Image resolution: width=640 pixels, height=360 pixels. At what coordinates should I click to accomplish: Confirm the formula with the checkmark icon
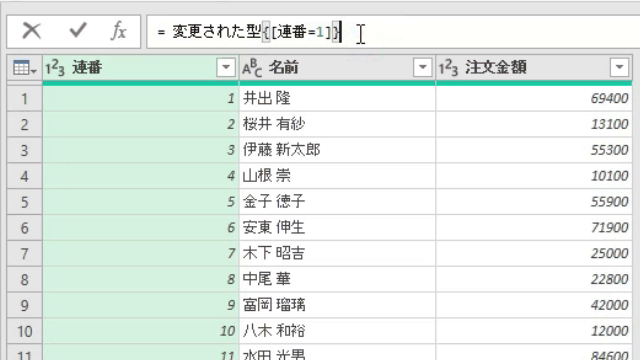point(78,30)
